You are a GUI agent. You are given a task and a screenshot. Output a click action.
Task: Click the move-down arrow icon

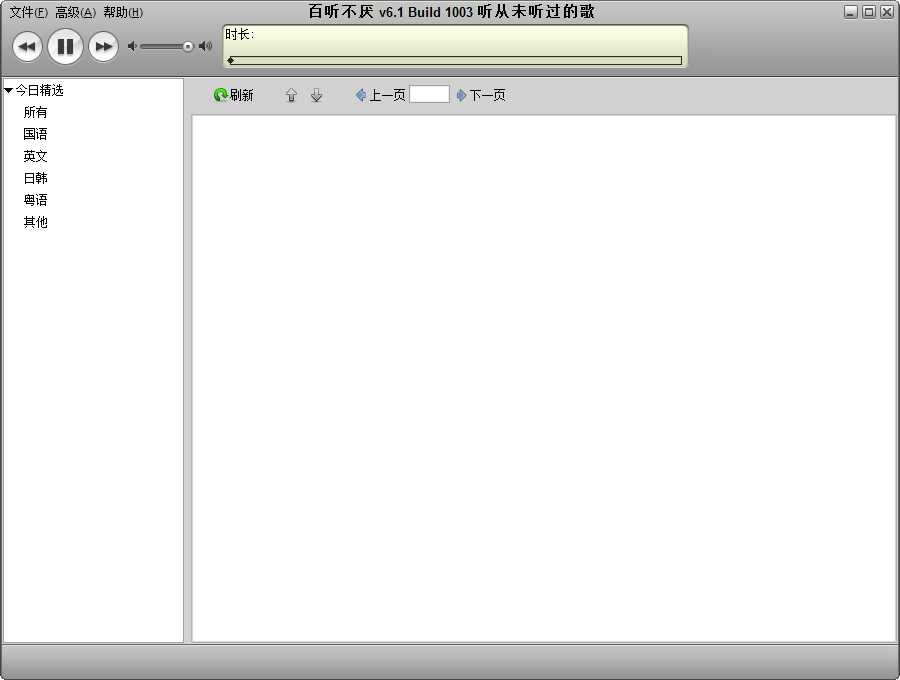pyautogui.click(x=316, y=95)
